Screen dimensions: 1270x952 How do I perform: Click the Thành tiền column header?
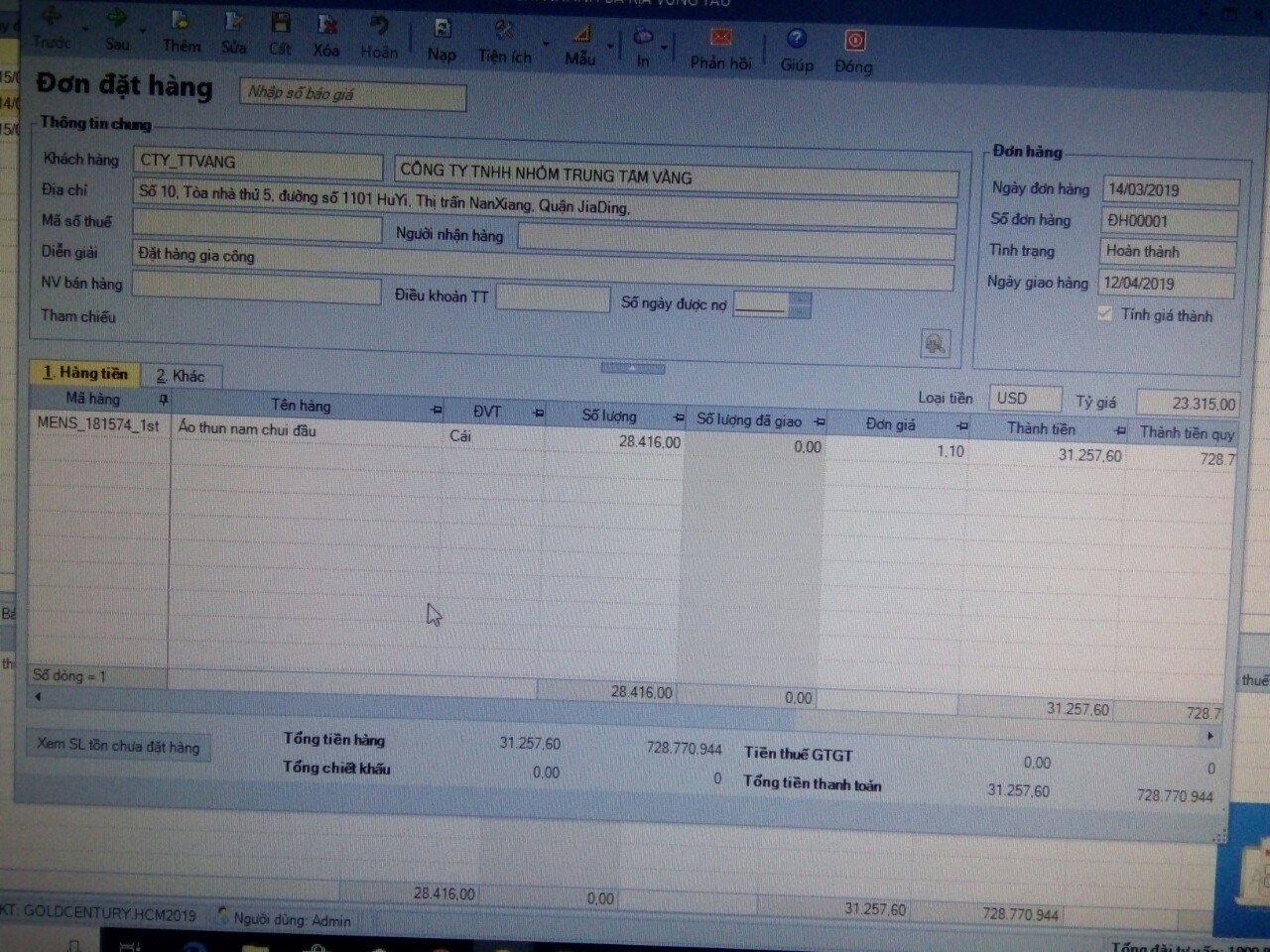coord(1041,428)
